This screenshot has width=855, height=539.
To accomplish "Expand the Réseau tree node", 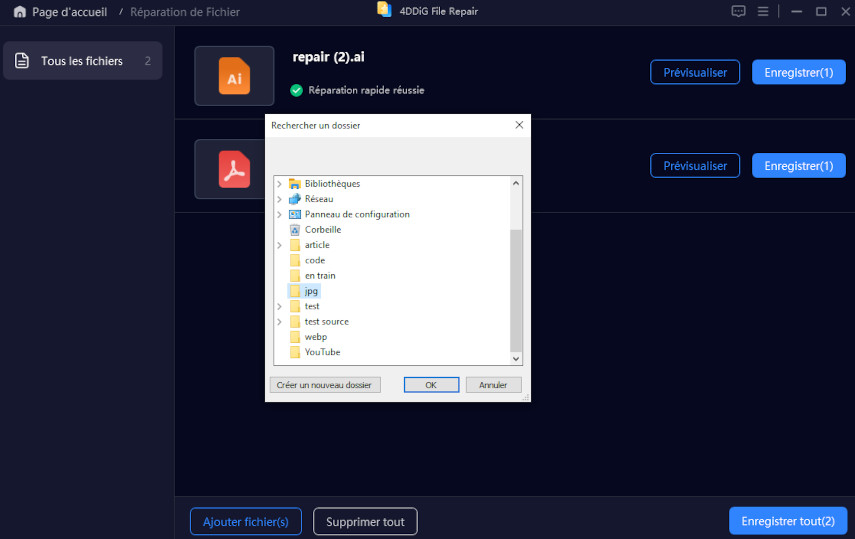I will pyautogui.click(x=280, y=199).
